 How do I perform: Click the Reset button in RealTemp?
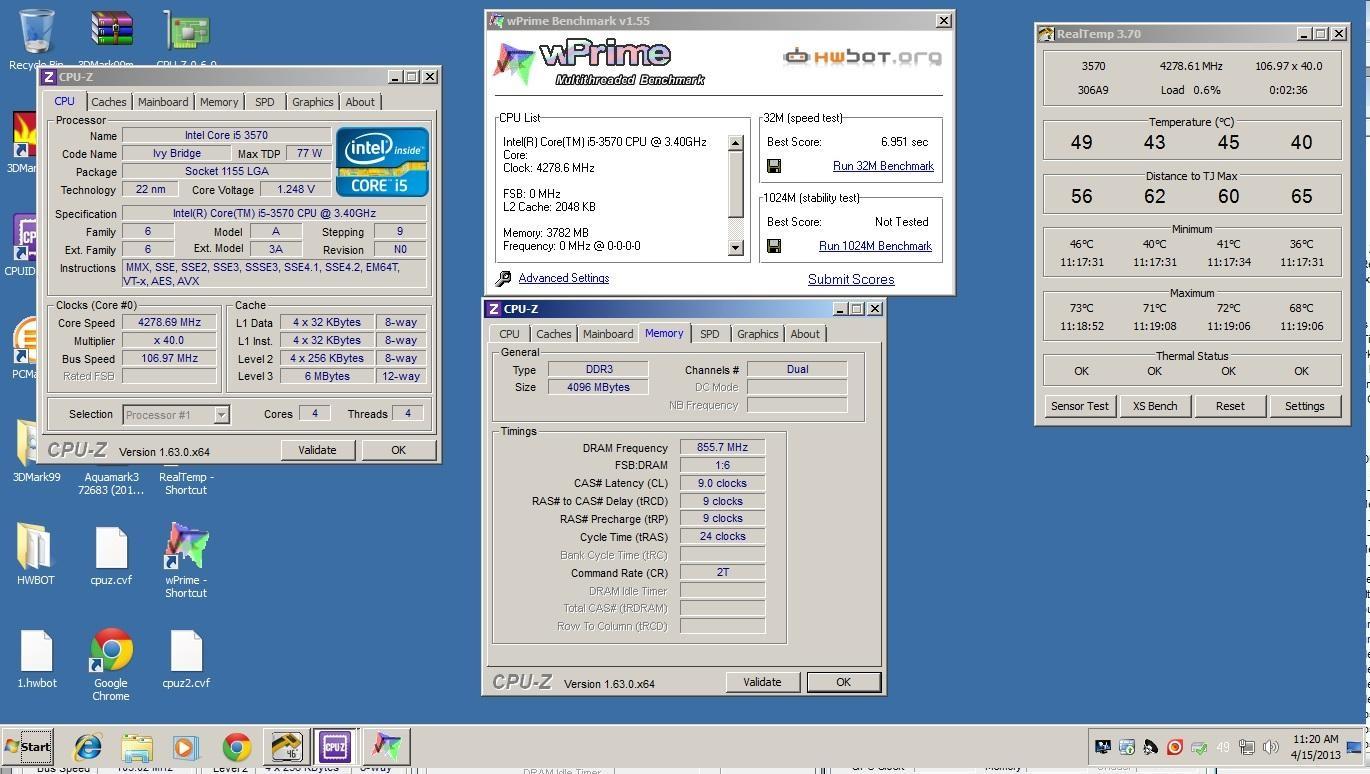point(1230,406)
